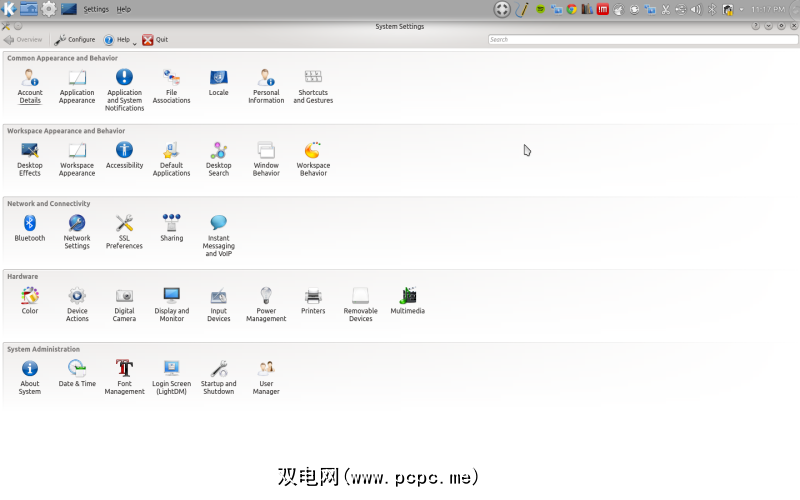The width and height of the screenshot is (800, 500).
Task: Open Instant Messaging and VoIP
Action: click(218, 235)
